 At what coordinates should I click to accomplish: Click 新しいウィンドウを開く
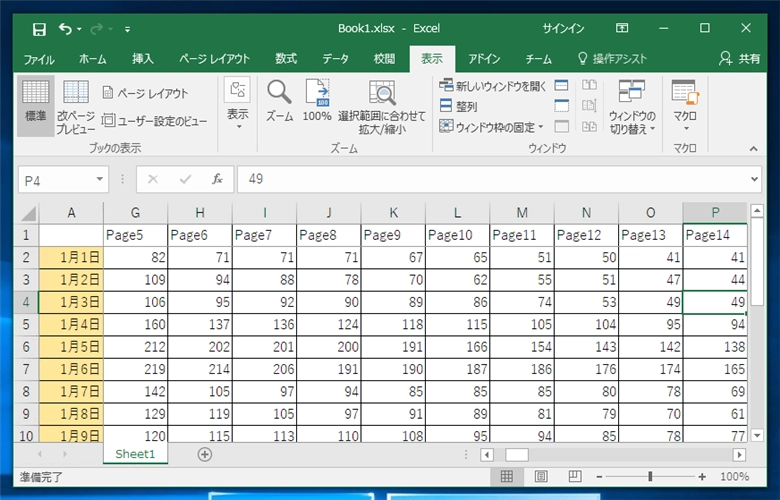click(x=493, y=86)
